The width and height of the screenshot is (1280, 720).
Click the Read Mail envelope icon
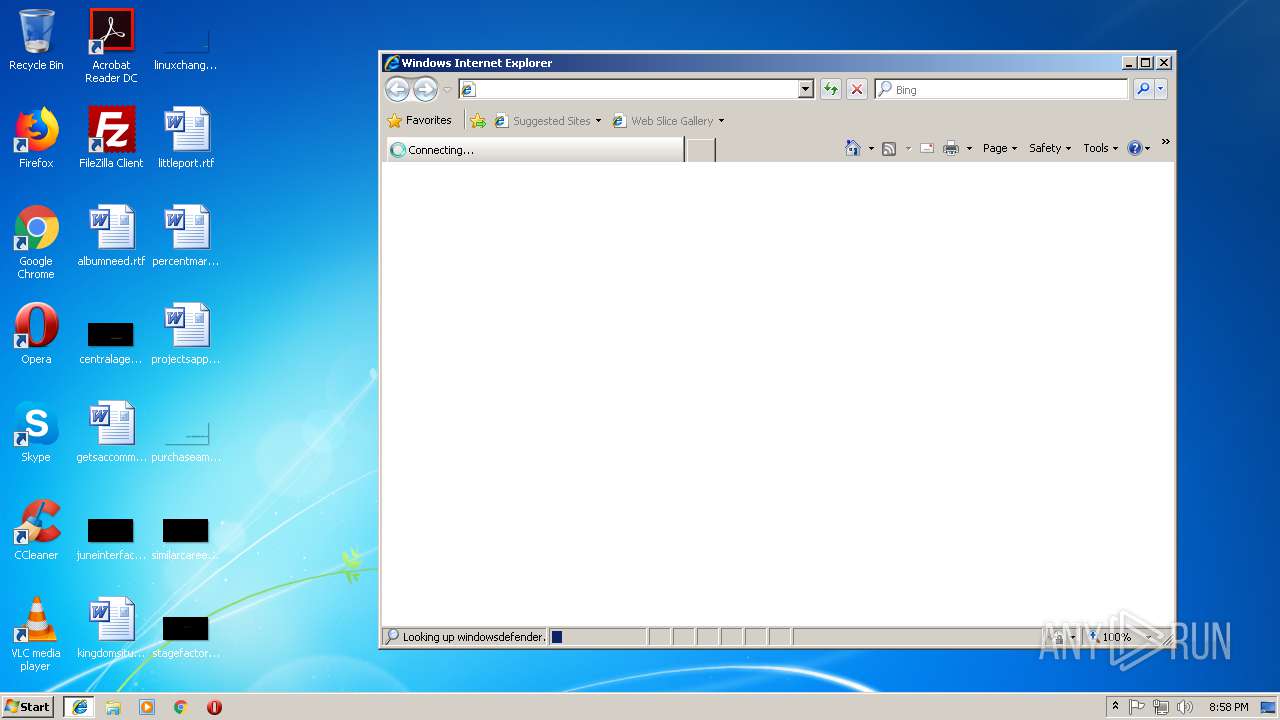coord(927,148)
